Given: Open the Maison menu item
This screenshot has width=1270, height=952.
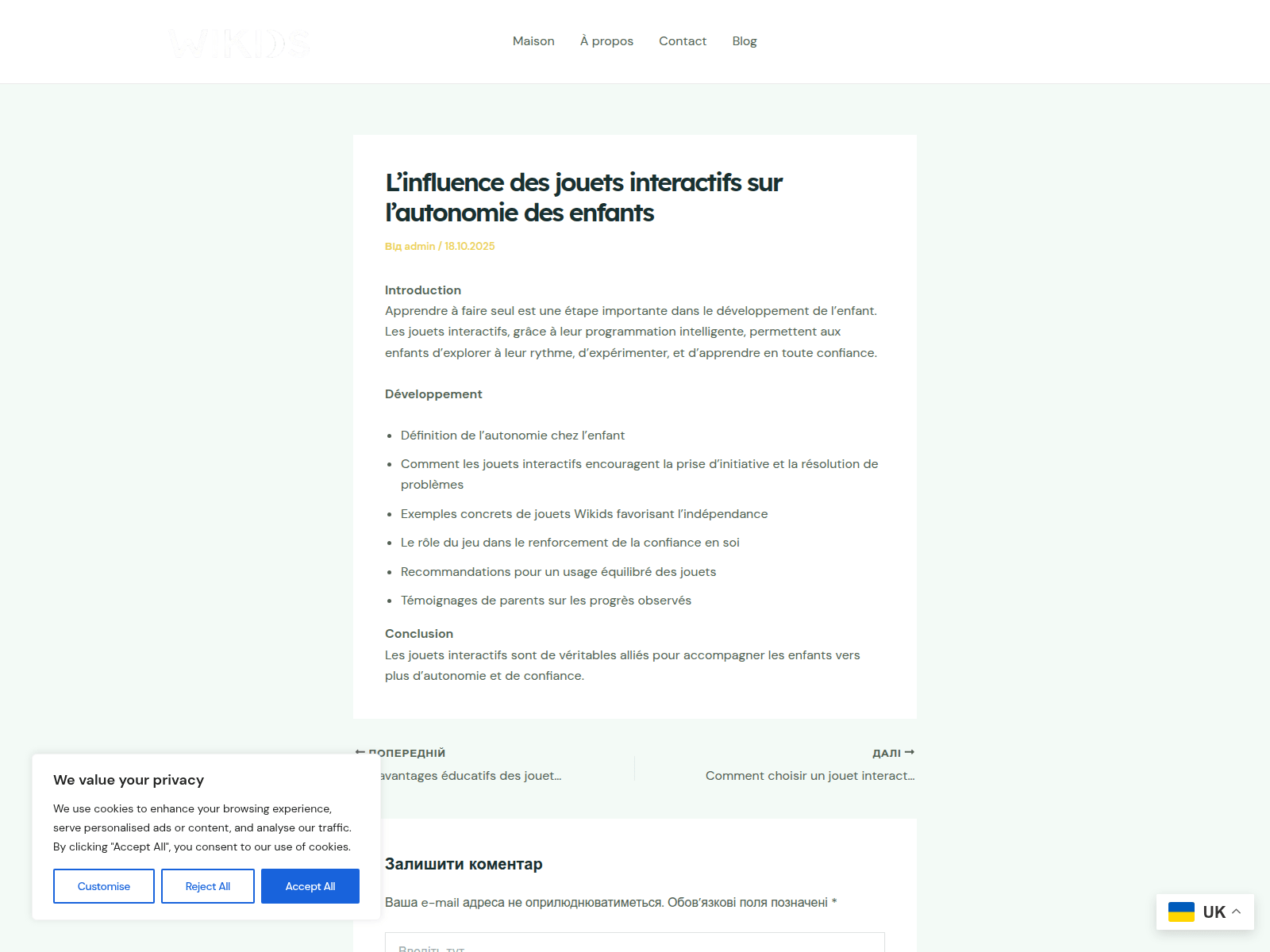Looking at the screenshot, I should tap(533, 41).
